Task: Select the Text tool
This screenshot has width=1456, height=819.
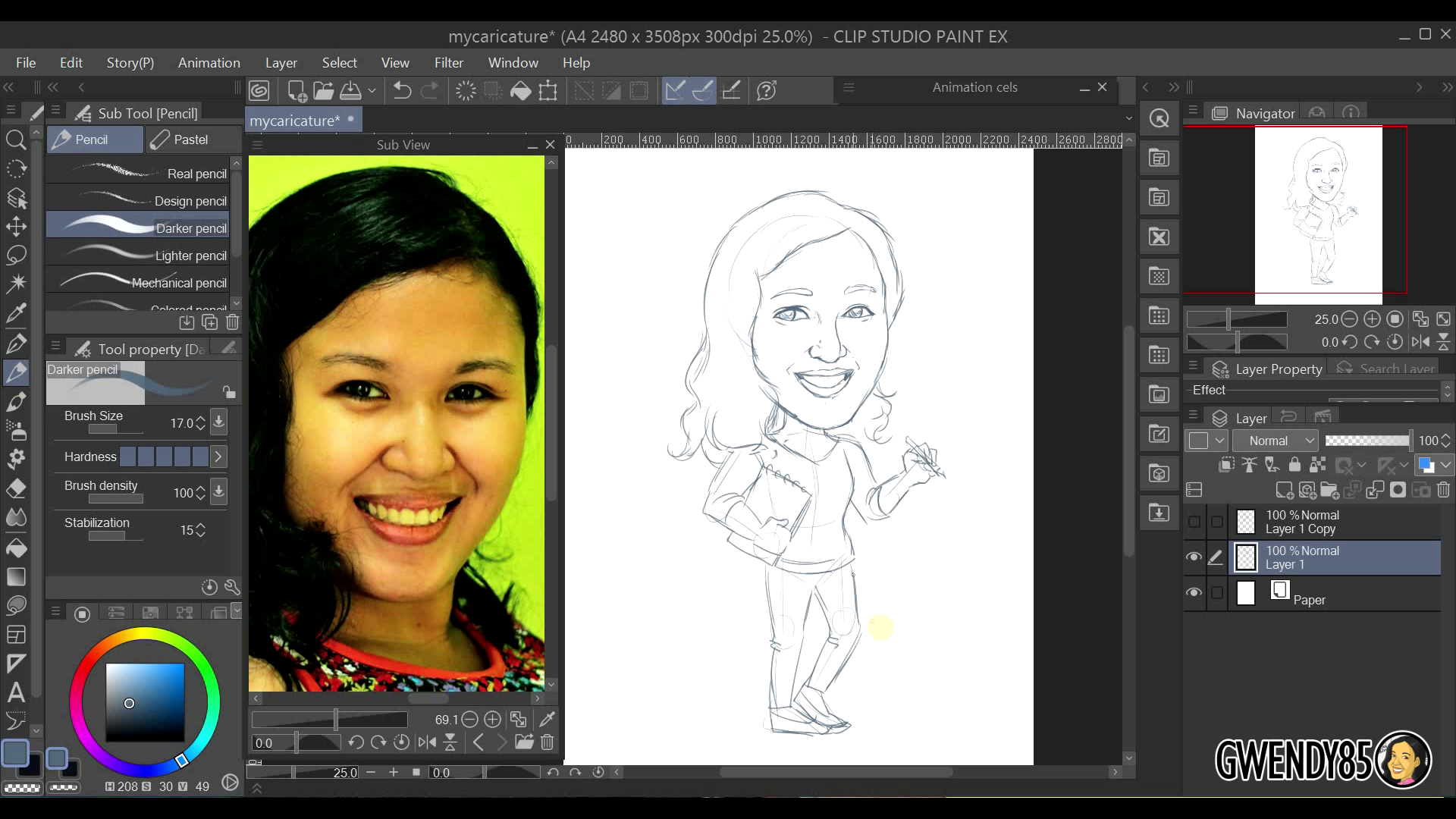Action: point(16,692)
